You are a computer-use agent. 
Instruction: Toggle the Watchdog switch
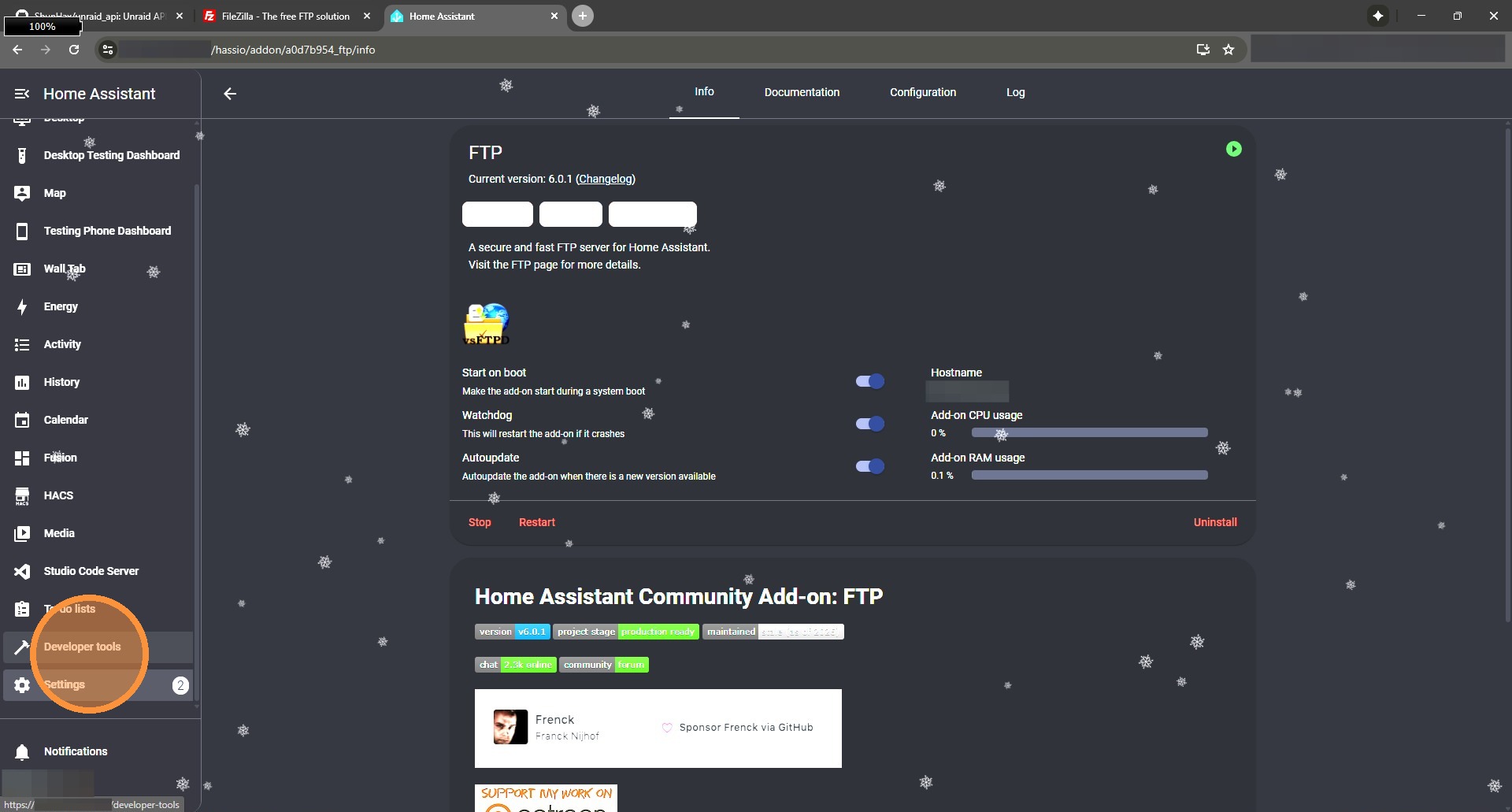pyautogui.click(x=870, y=424)
